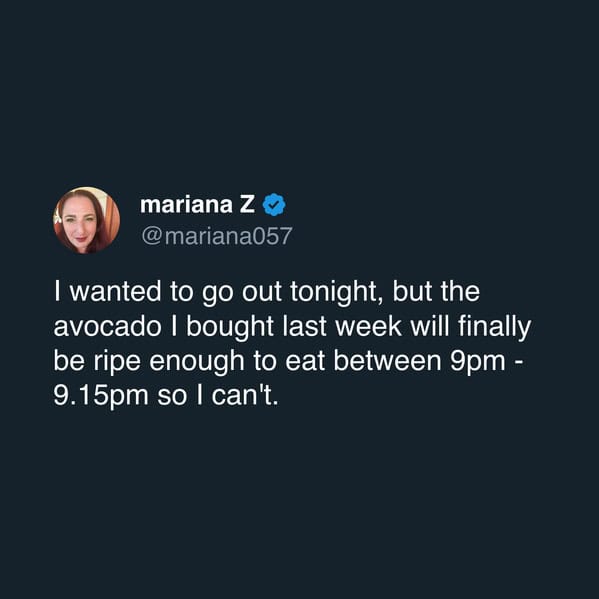Click the word enough in the tweet
Screen dimensions: 599x599
click(x=196, y=363)
